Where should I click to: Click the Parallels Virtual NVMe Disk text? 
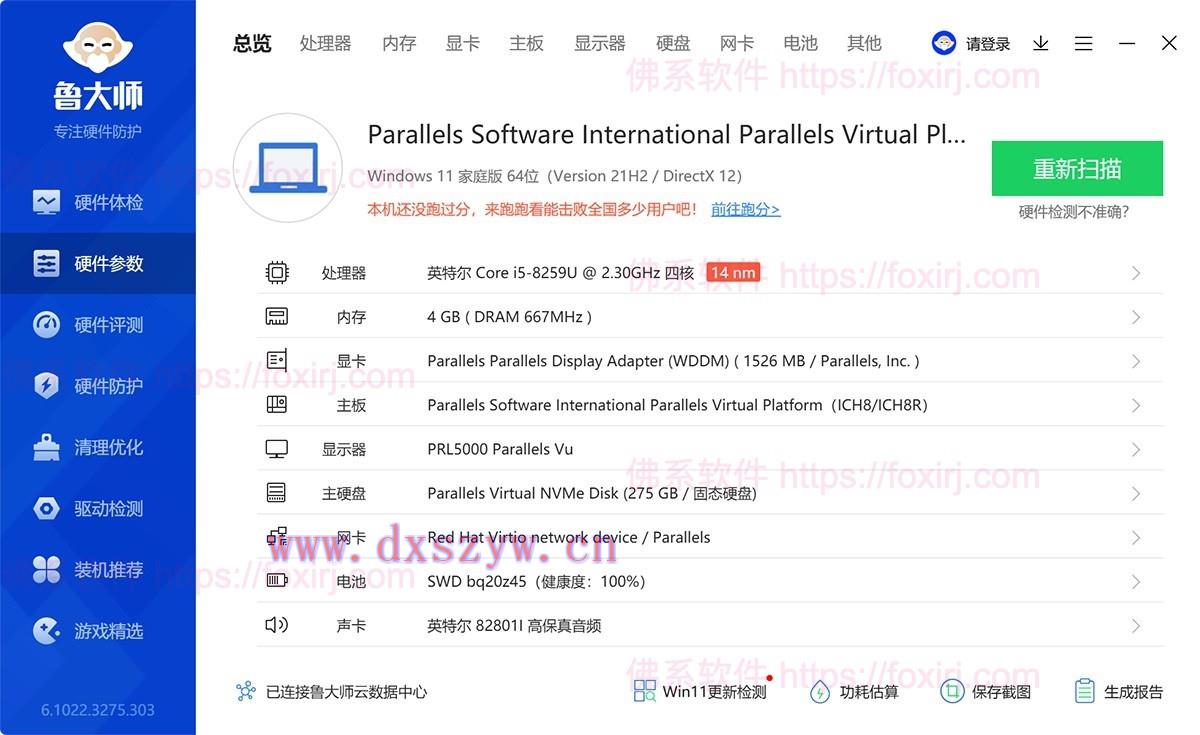click(x=592, y=493)
